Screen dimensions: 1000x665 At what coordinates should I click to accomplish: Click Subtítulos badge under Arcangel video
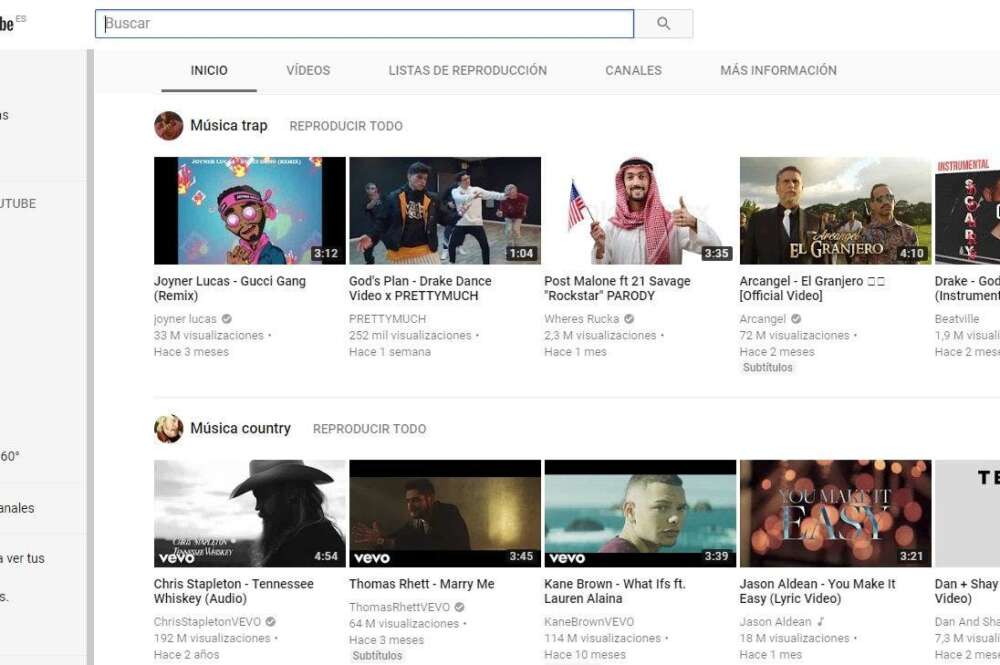pyautogui.click(x=768, y=367)
